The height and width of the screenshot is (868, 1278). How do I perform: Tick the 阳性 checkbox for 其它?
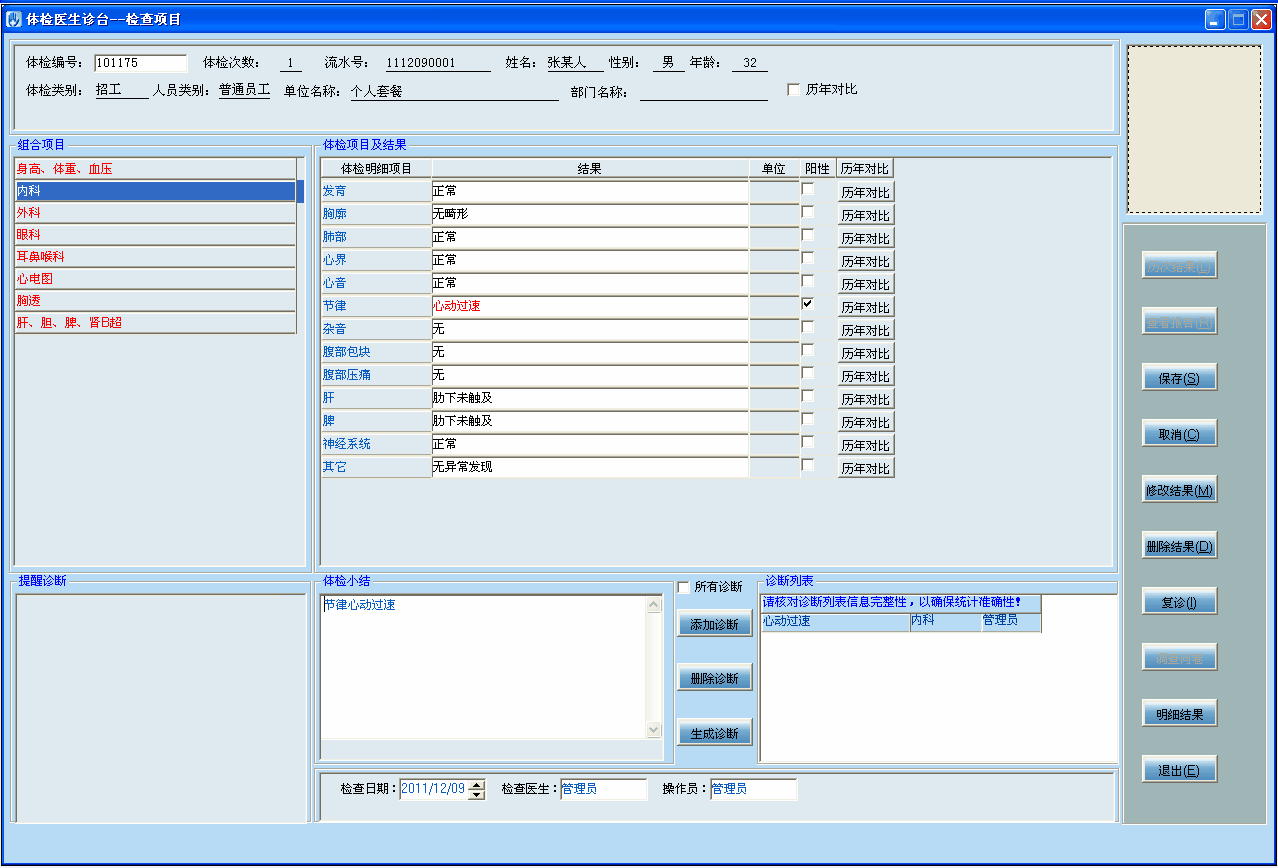coord(808,464)
